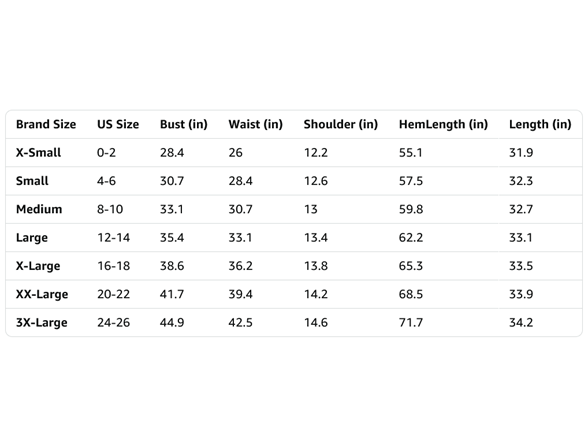Select the 26 waist value
Screen dimensions: 588x441
pos(236,153)
